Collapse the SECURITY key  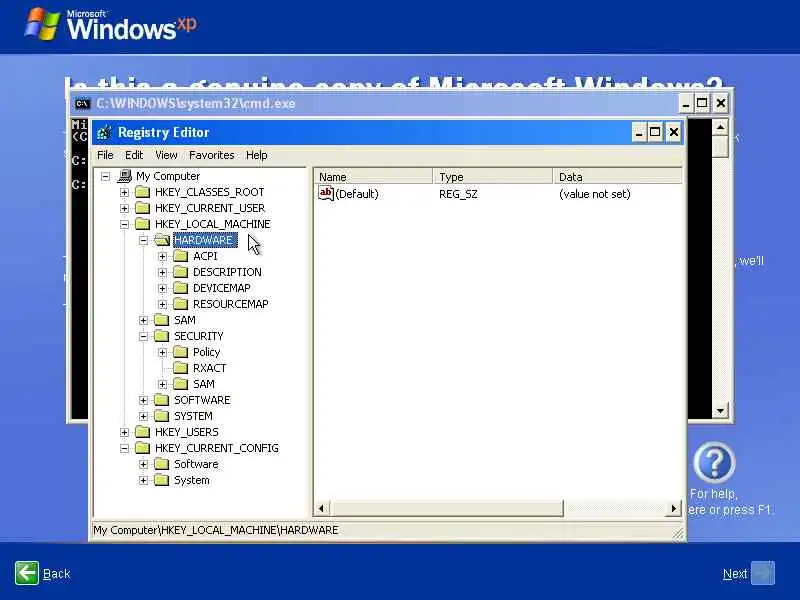[x=143, y=336]
